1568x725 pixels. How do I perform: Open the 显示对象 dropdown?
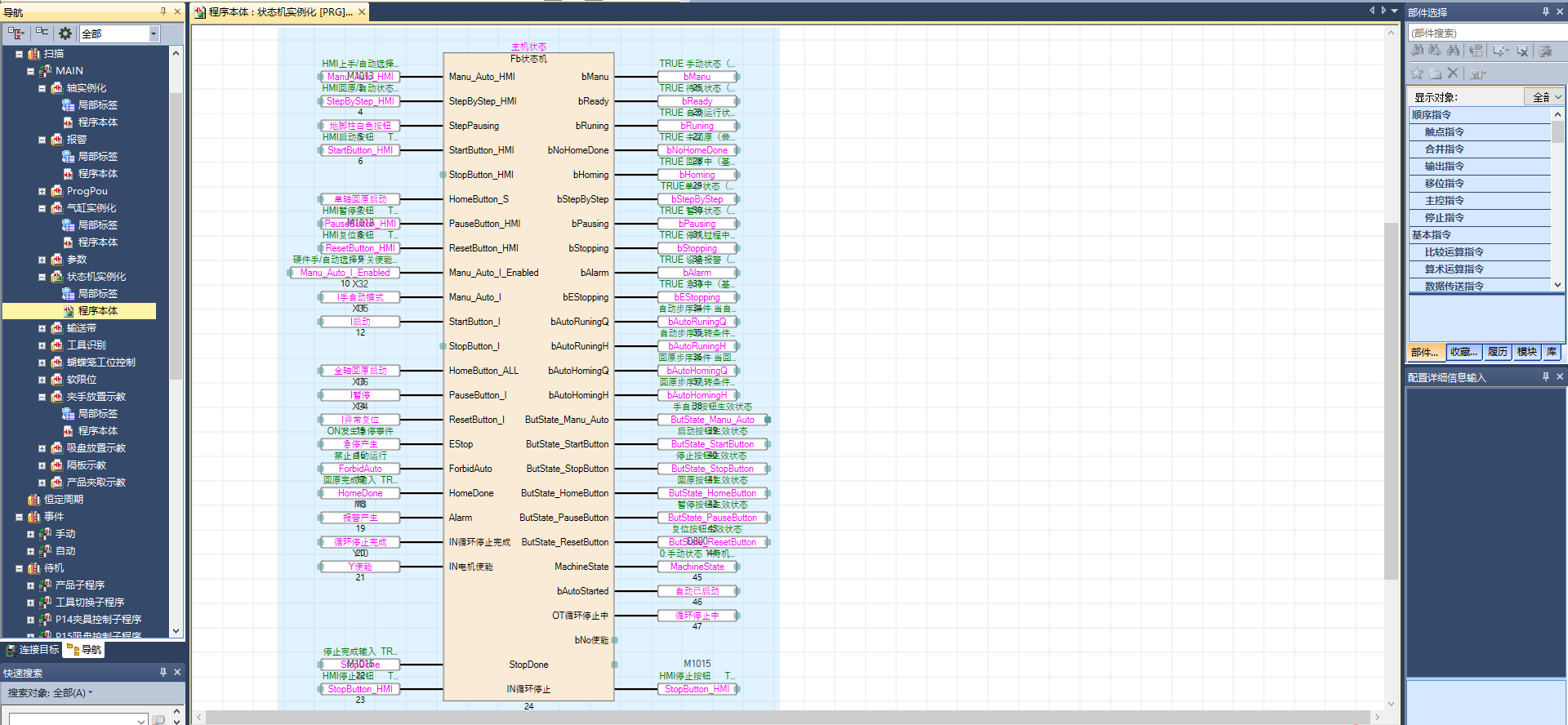(1544, 97)
